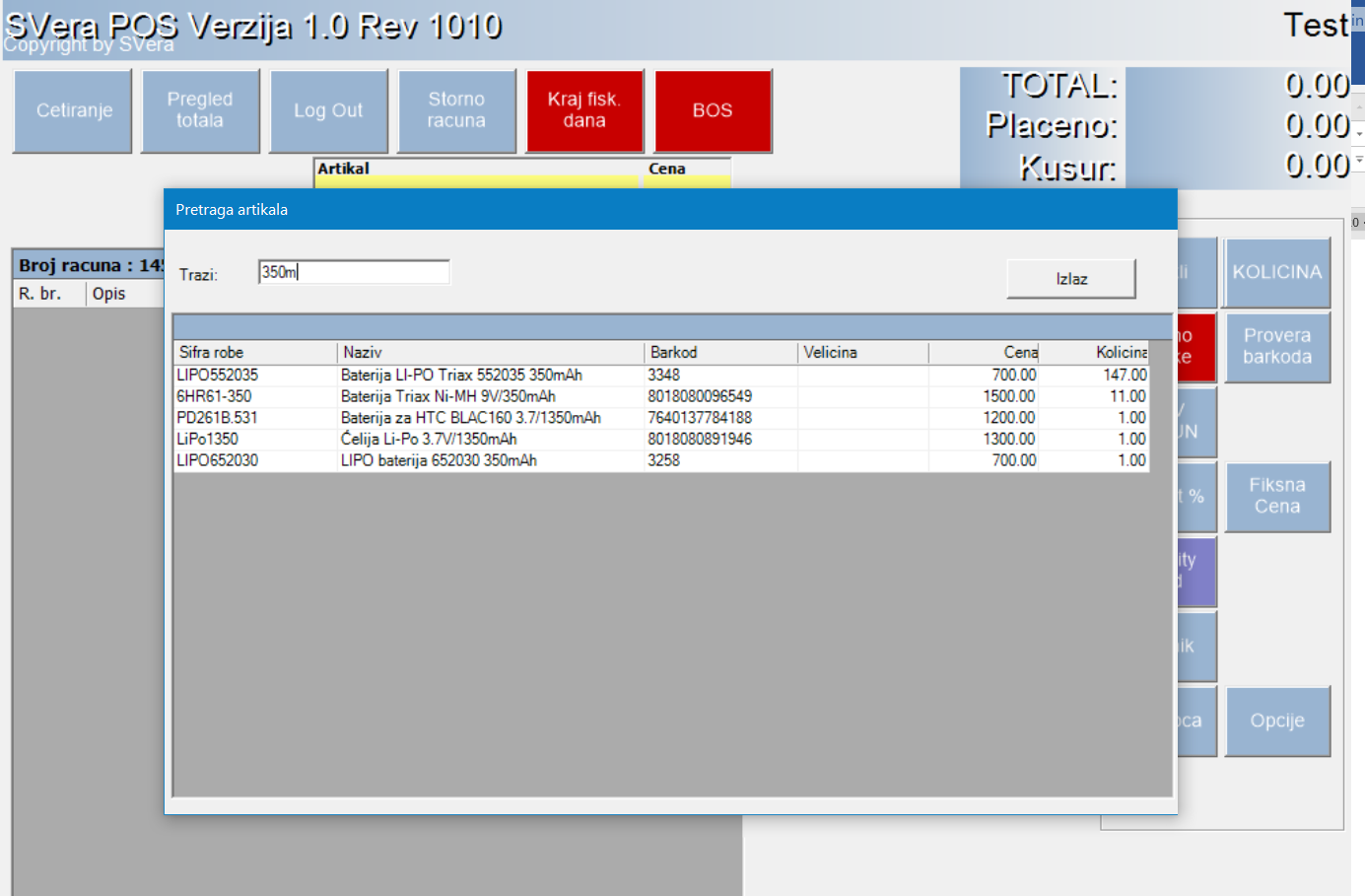Select Storno racuna
The height and width of the screenshot is (896, 1365).
pos(456,110)
